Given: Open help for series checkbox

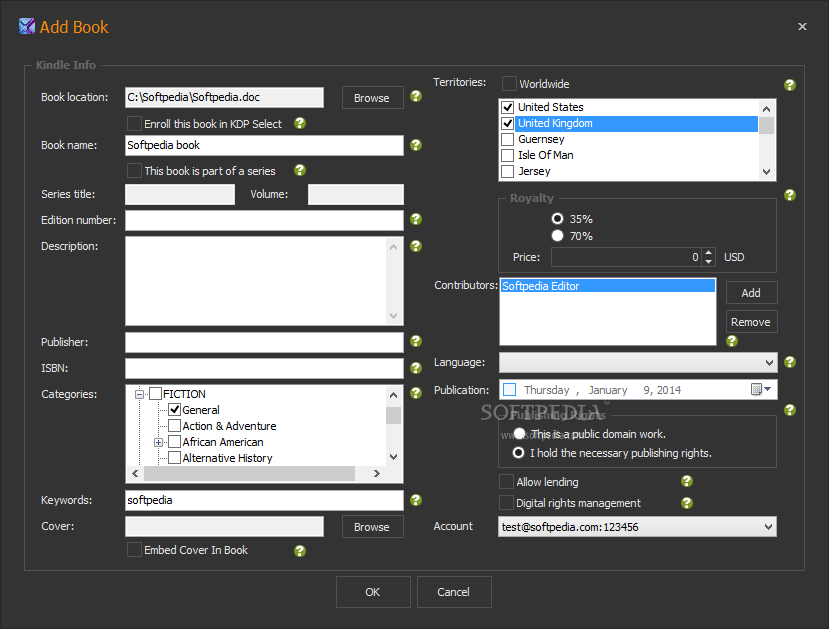Looking at the screenshot, I should click(x=300, y=170).
